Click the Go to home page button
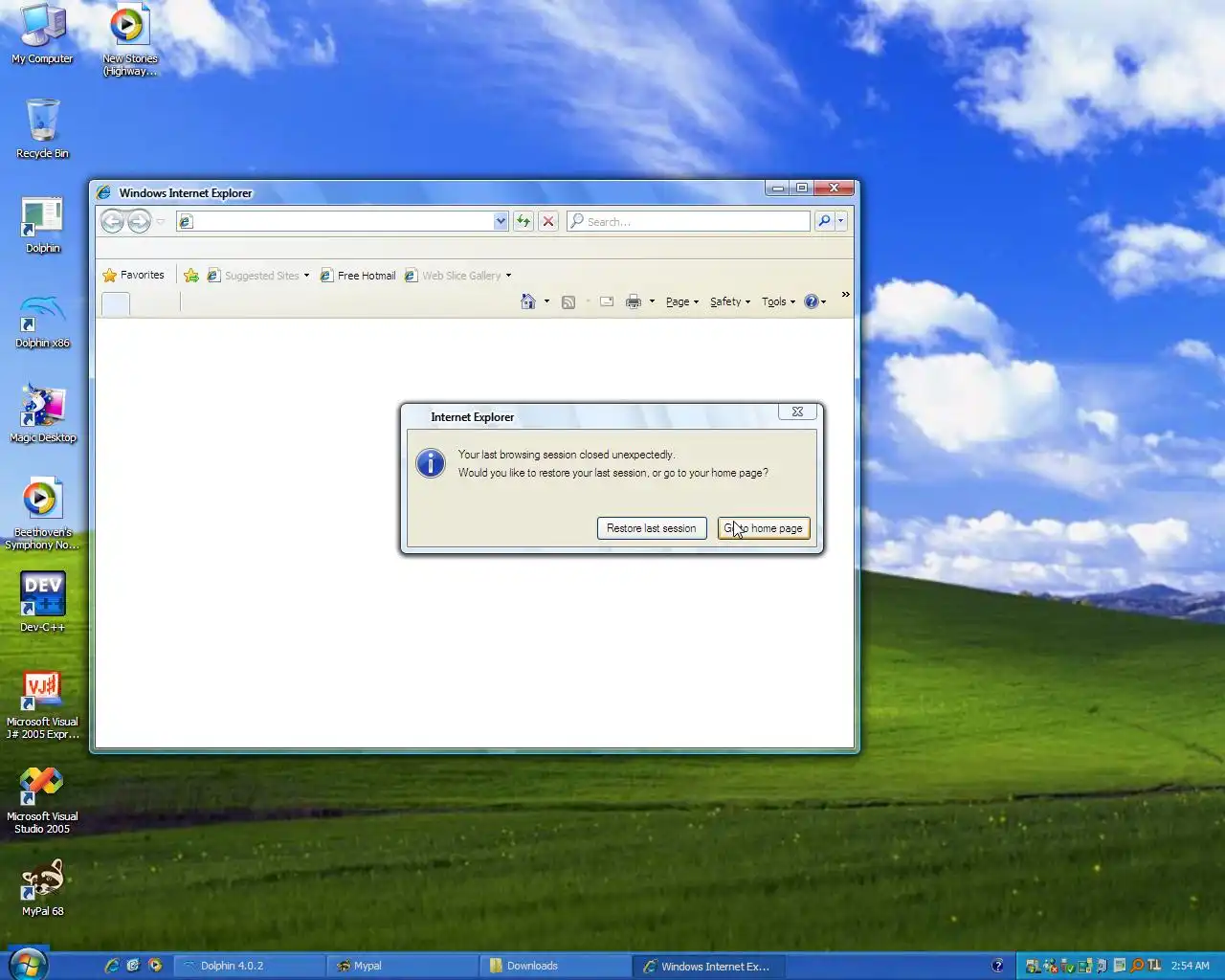Screen dimensions: 1225x980 point(764,528)
